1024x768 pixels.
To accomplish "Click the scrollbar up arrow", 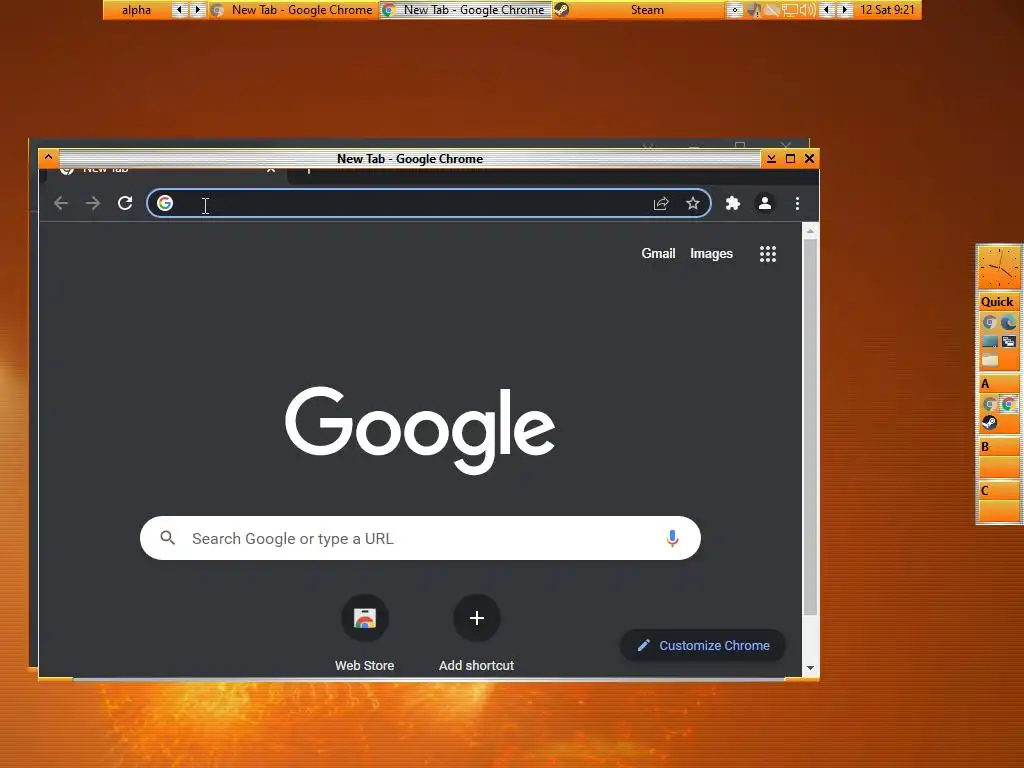I will pyautogui.click(x=810, y=231).
